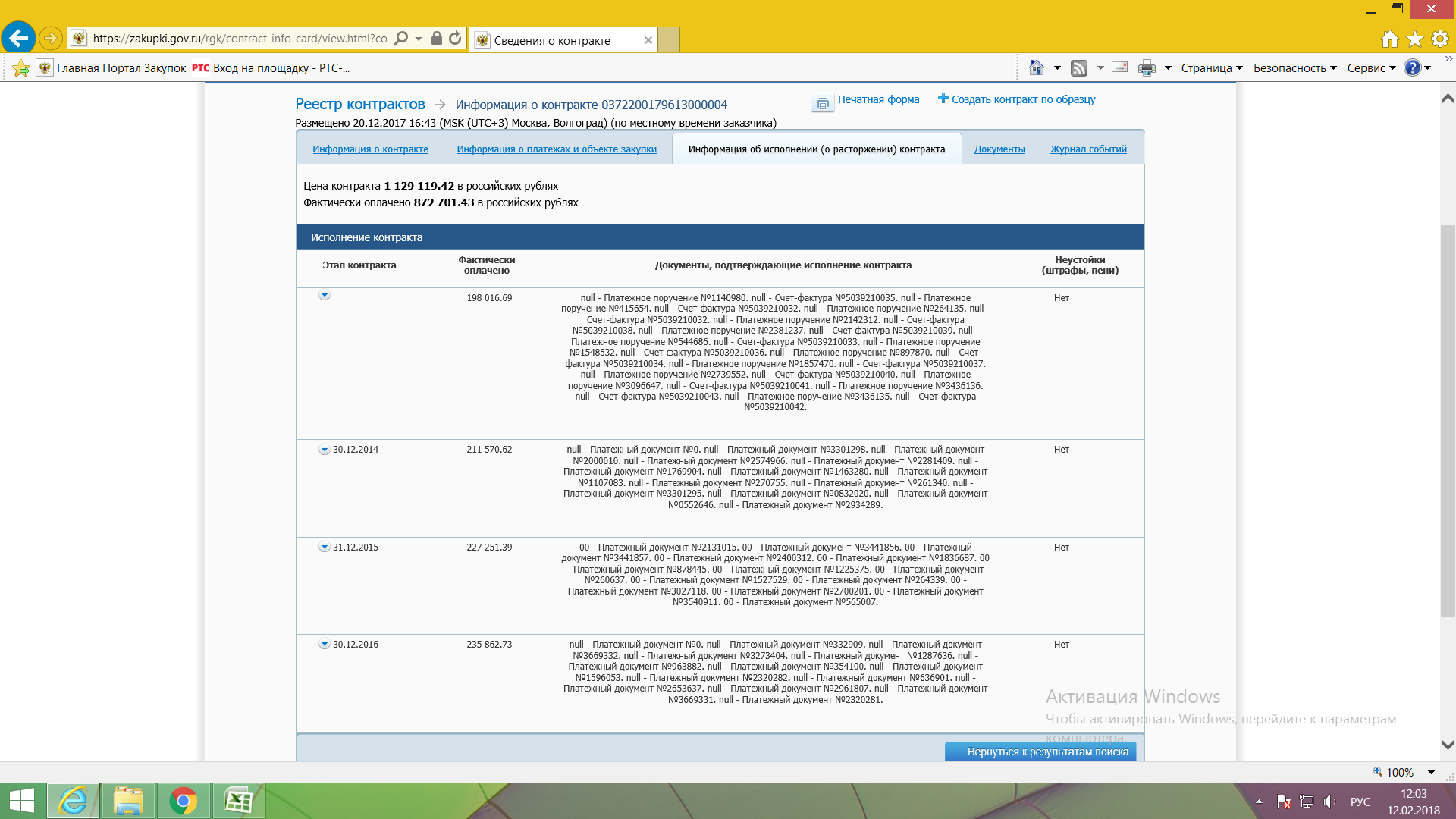Click the vertical scrollbar down arrow
1456x819 pixels.
coord(1447,745)
